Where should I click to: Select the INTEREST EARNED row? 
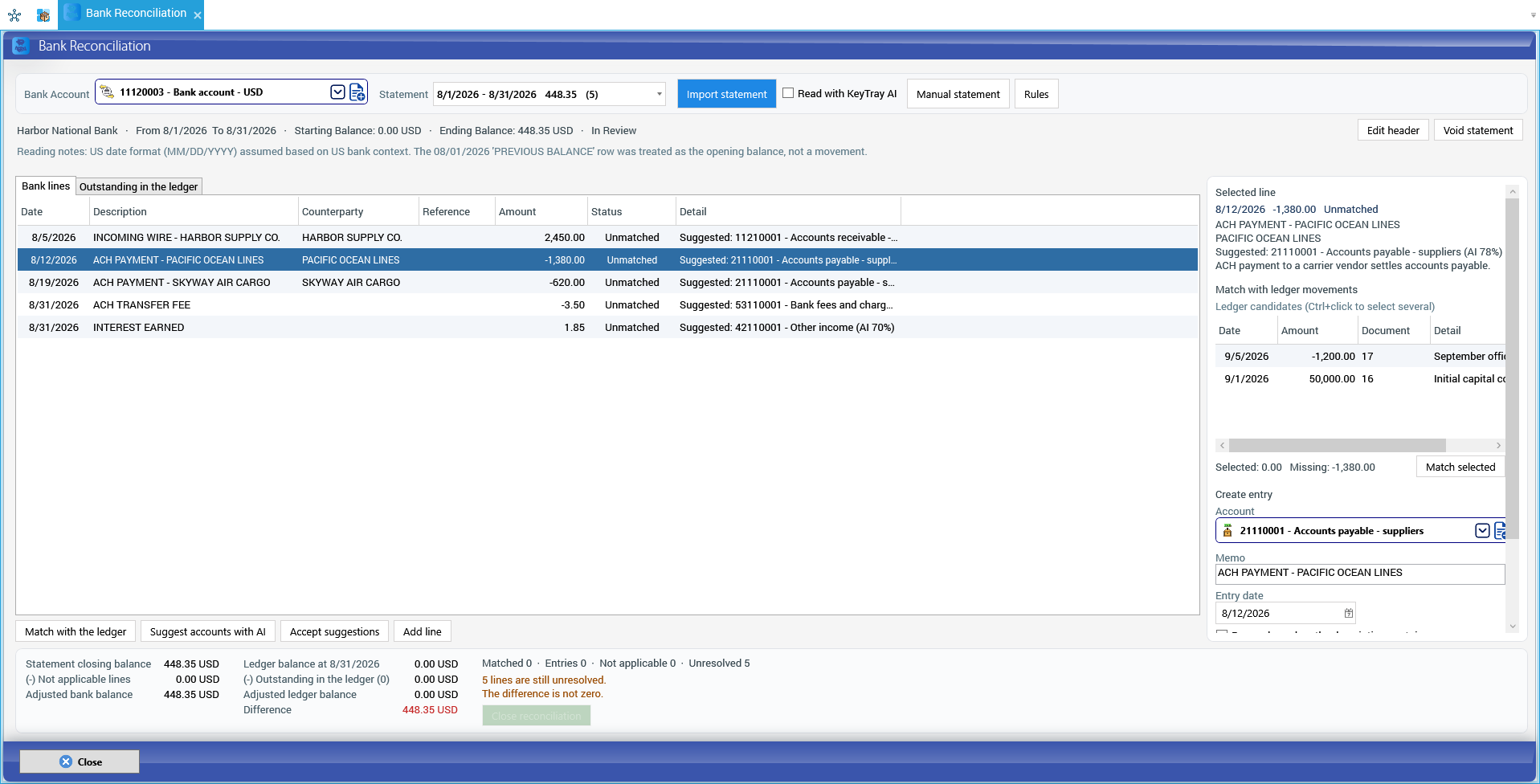point(607,327)
